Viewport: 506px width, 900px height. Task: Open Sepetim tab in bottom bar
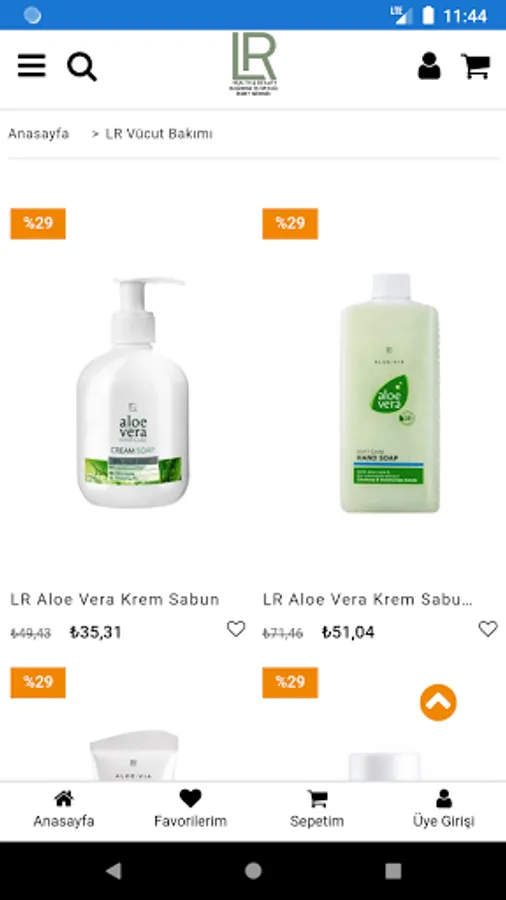[317, 809]
